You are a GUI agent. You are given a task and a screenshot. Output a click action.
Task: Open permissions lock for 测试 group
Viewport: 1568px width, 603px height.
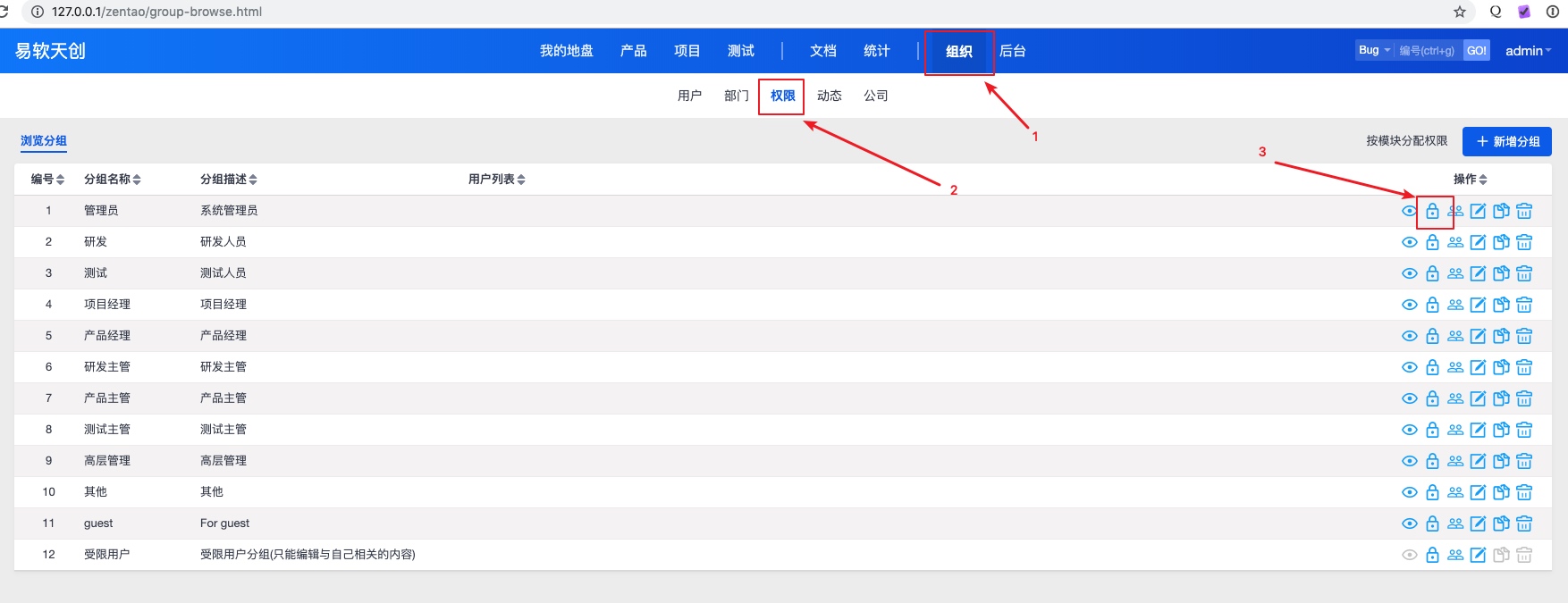point(1432,273)
